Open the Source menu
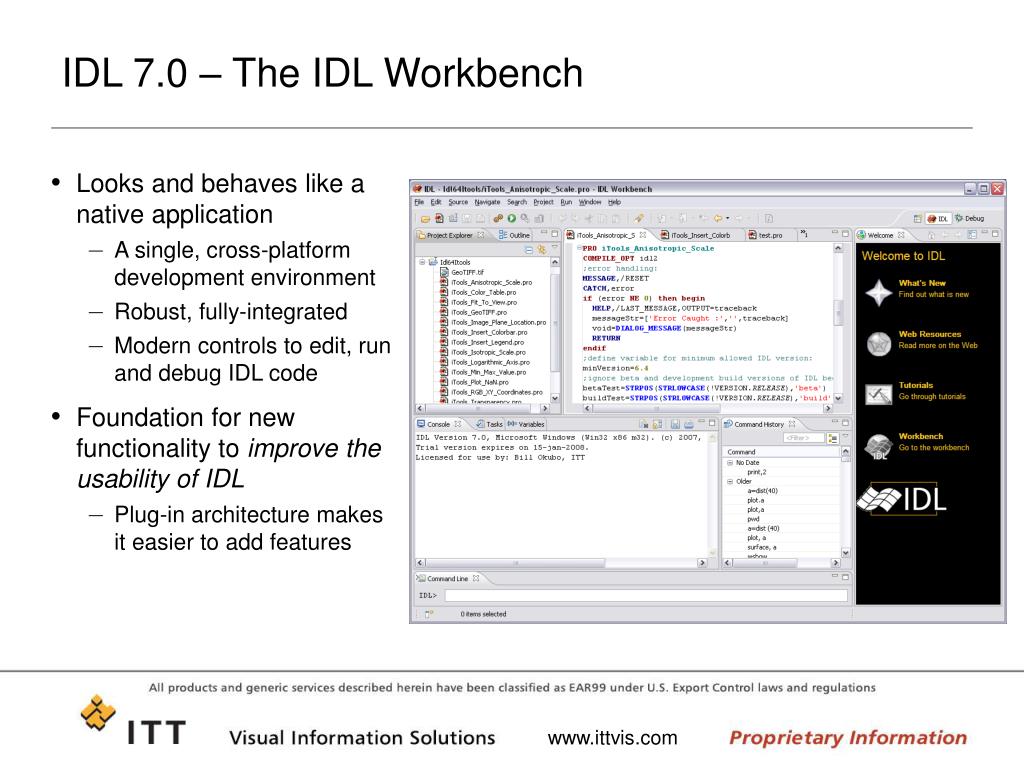 pyautogui.click(x=458, y=202)
